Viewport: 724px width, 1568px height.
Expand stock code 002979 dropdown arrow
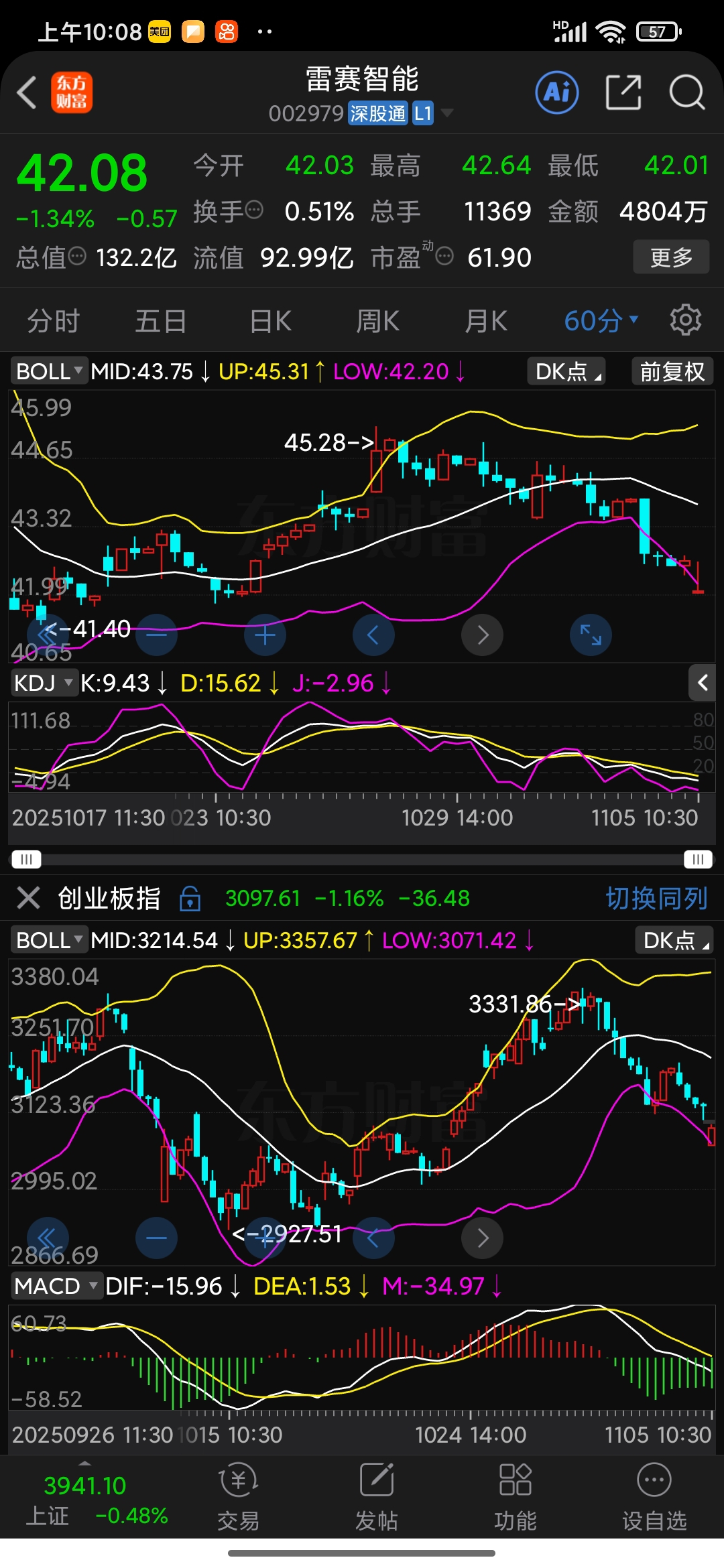pos(446,113)
